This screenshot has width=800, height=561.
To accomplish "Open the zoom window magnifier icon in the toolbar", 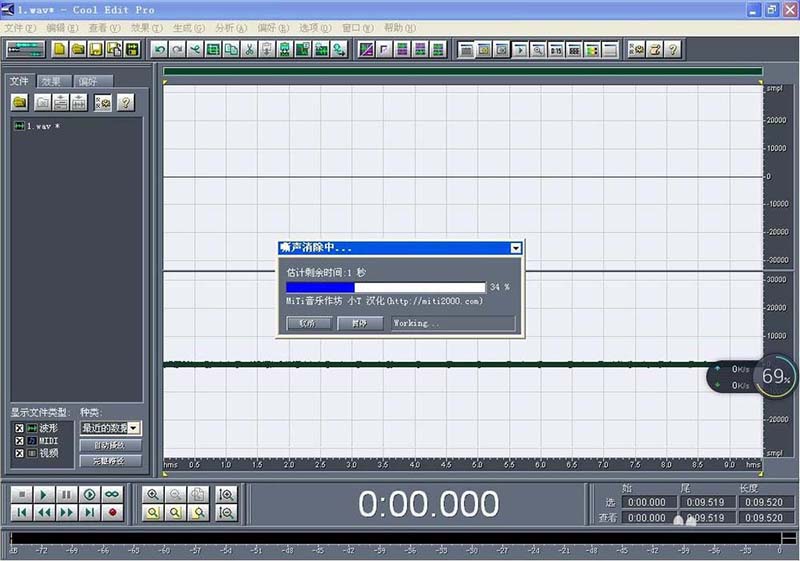I will tap(538, 49).
